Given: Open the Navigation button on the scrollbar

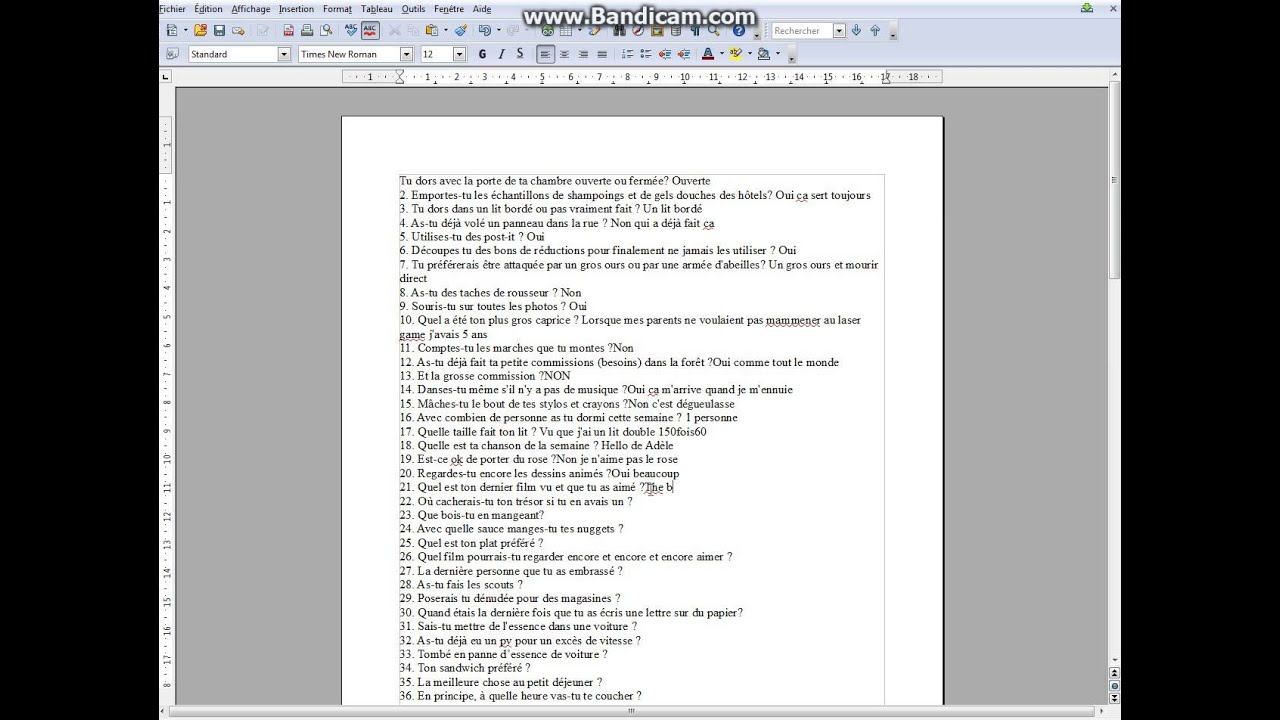Looking at the screenshot, I should 1115,686.
